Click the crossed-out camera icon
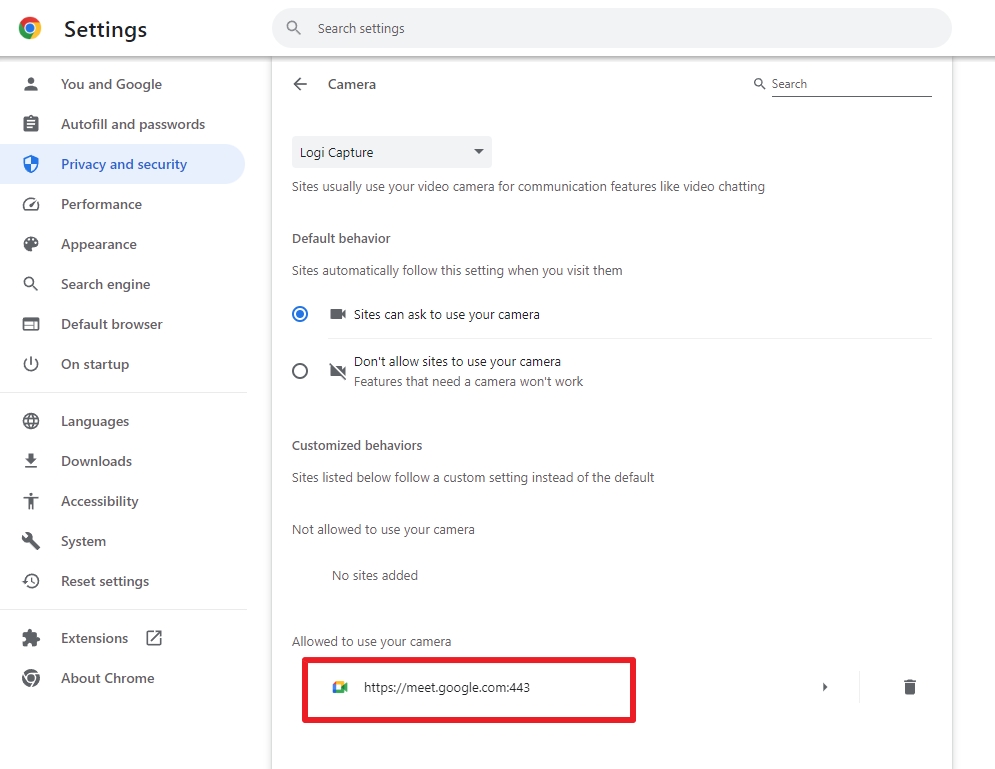Screen dimensions: 995x769 [338, 371]
